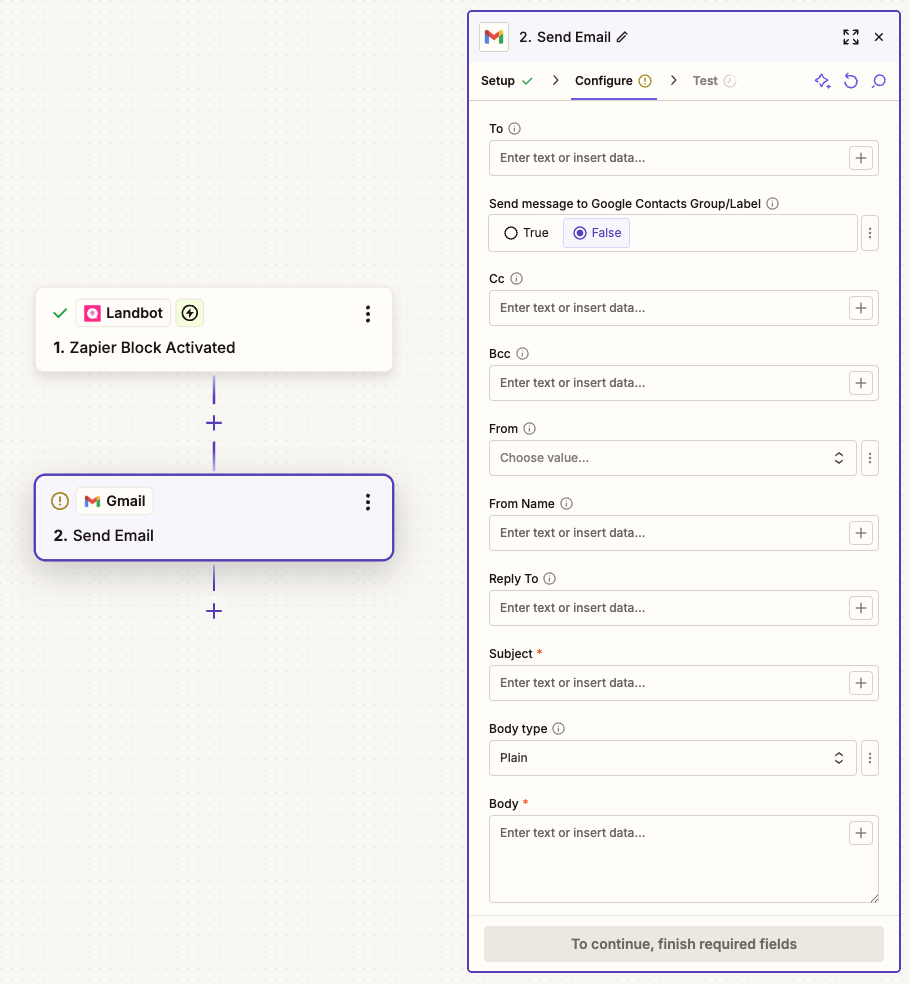Switch to the Configure tab
909x984 pixels.
(613, 81)
